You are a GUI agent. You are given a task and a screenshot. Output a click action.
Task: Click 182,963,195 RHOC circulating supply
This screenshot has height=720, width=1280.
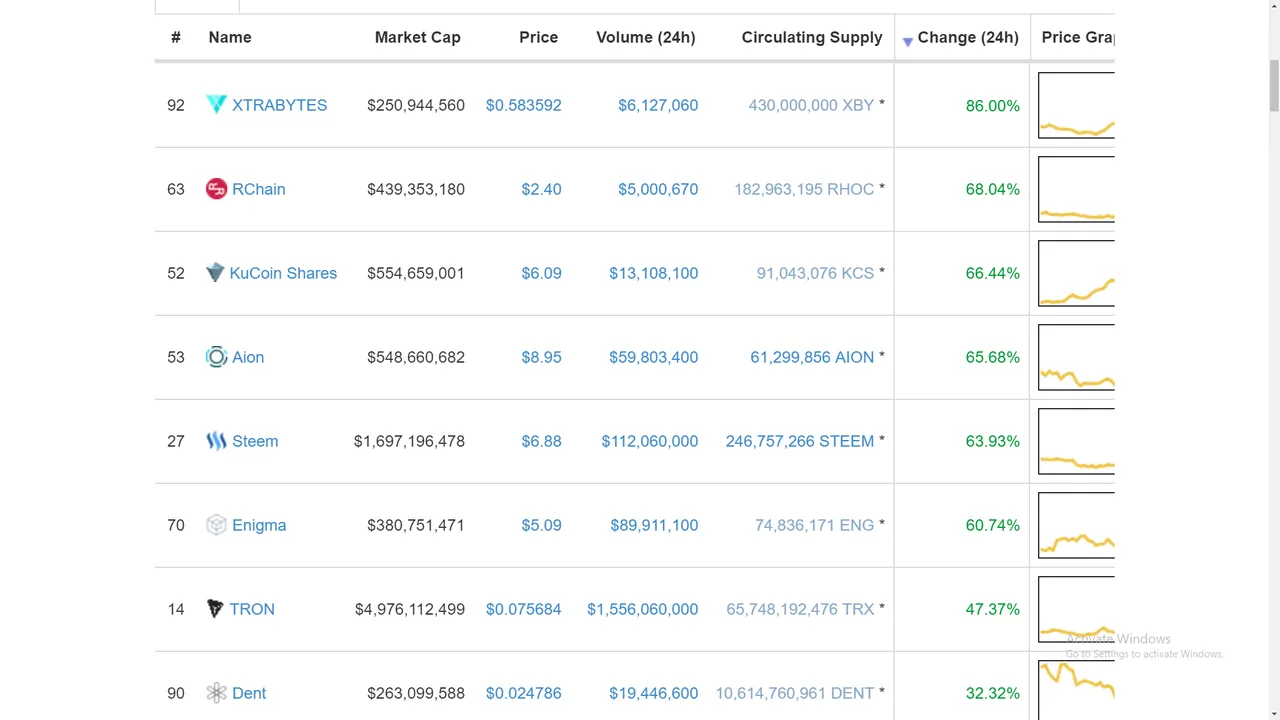click(x=804, y=189)
